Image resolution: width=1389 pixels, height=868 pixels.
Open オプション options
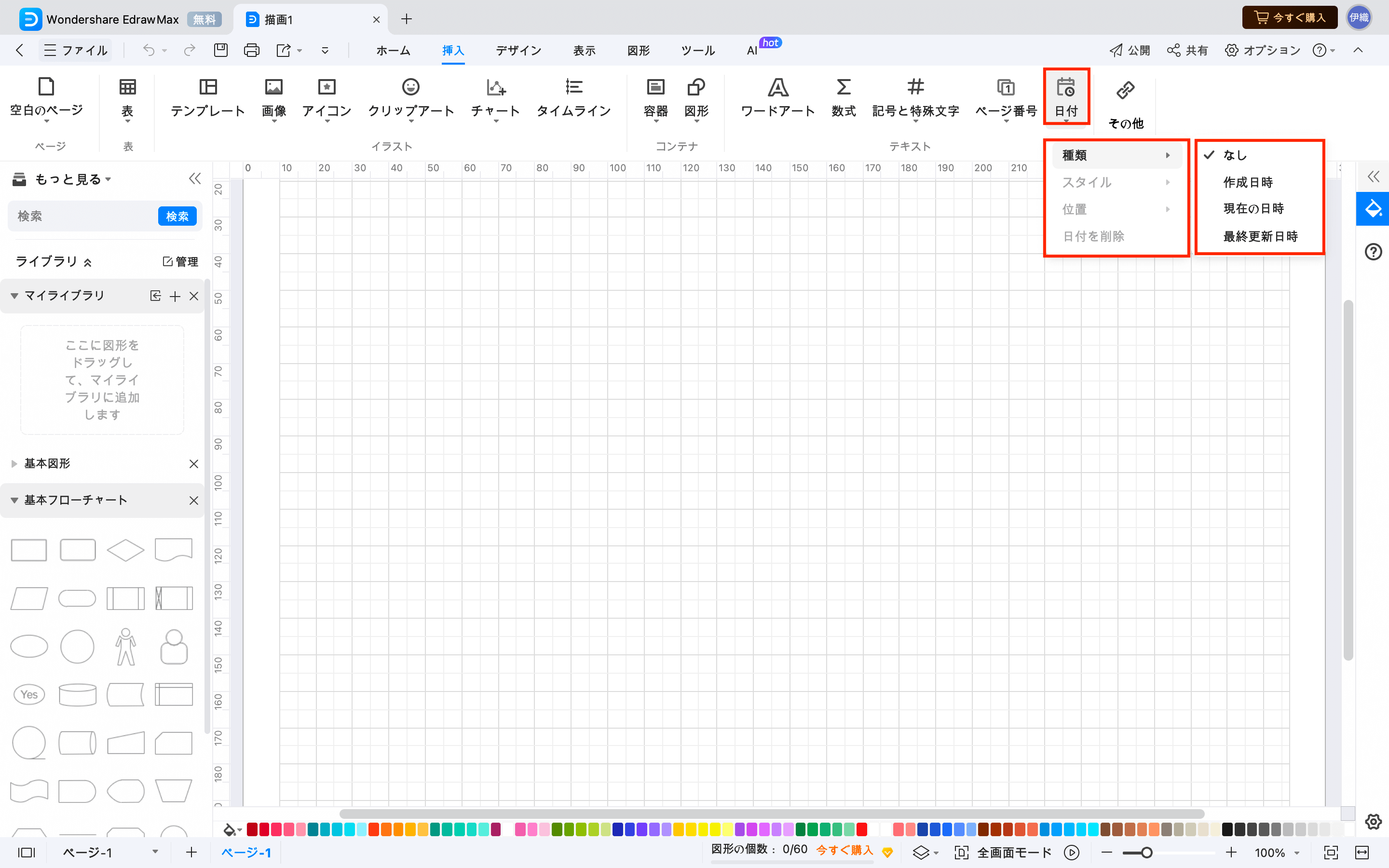coord(1262,51)
